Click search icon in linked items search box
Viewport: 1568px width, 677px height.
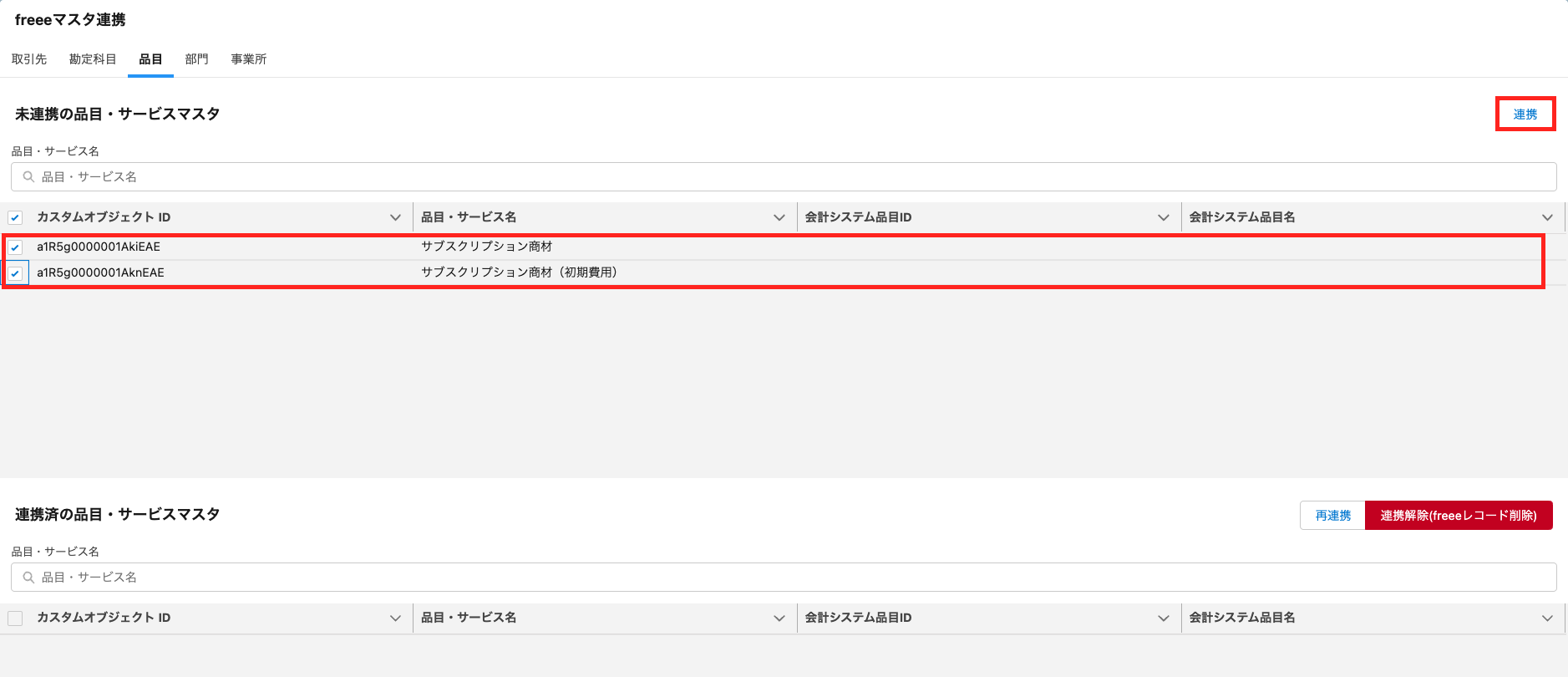[x=28, y=578]
